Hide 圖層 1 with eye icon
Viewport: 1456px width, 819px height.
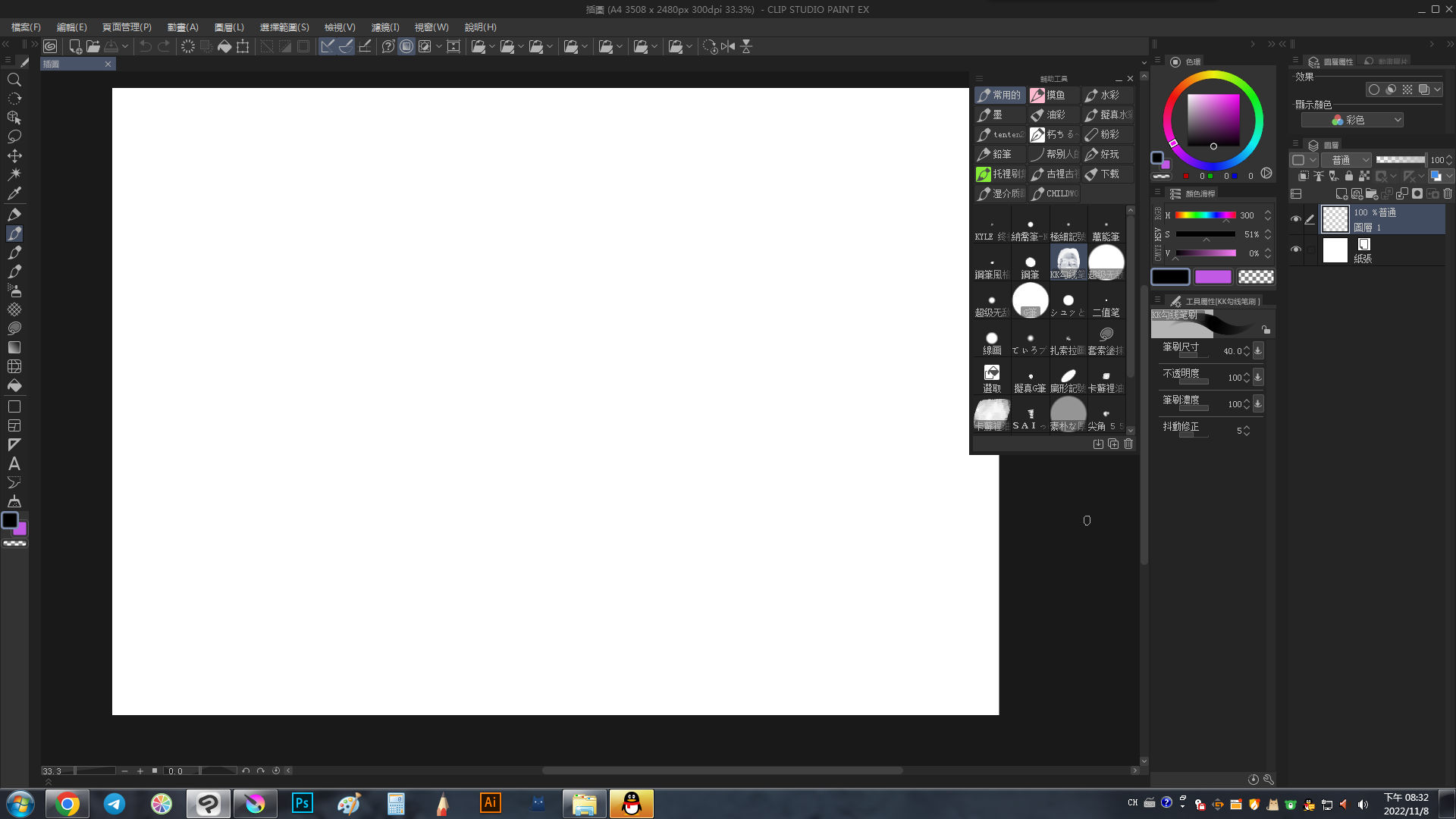click(x=1296, y=219)
